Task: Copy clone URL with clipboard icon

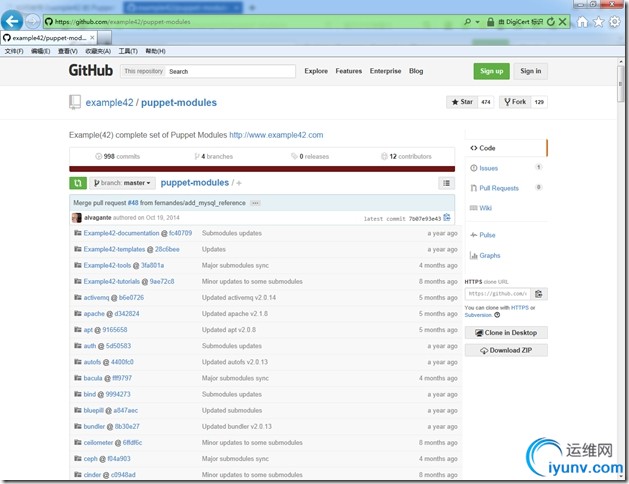Action: point(539,294)
